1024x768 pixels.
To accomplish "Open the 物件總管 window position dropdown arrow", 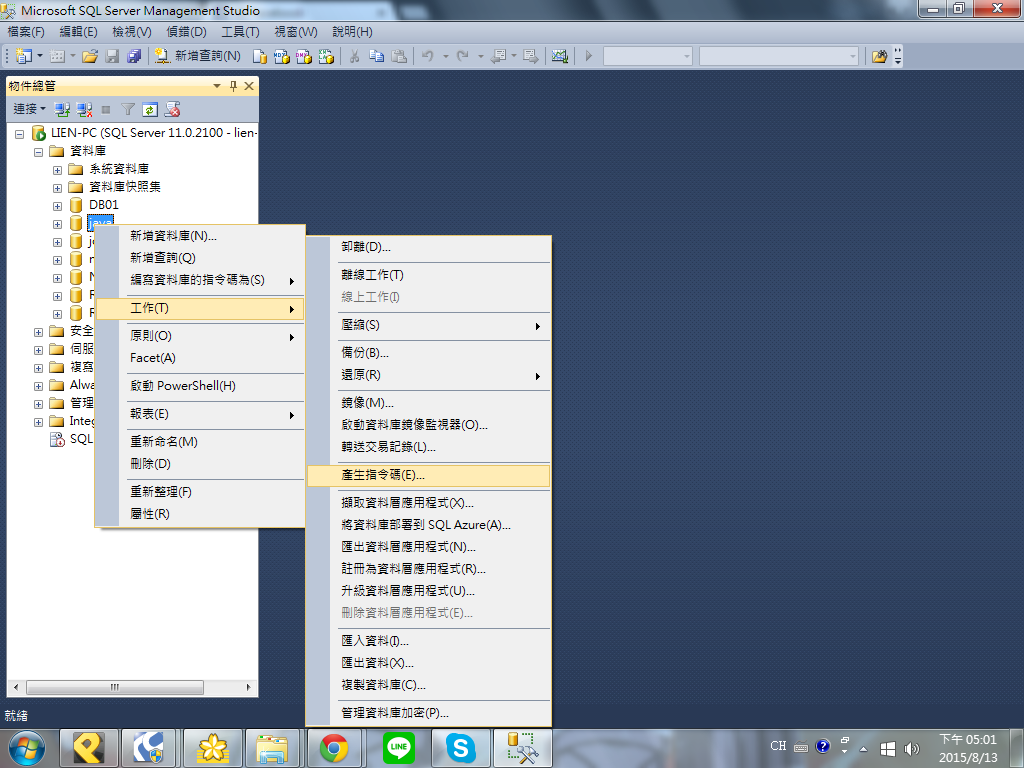I will click(217, 86).
